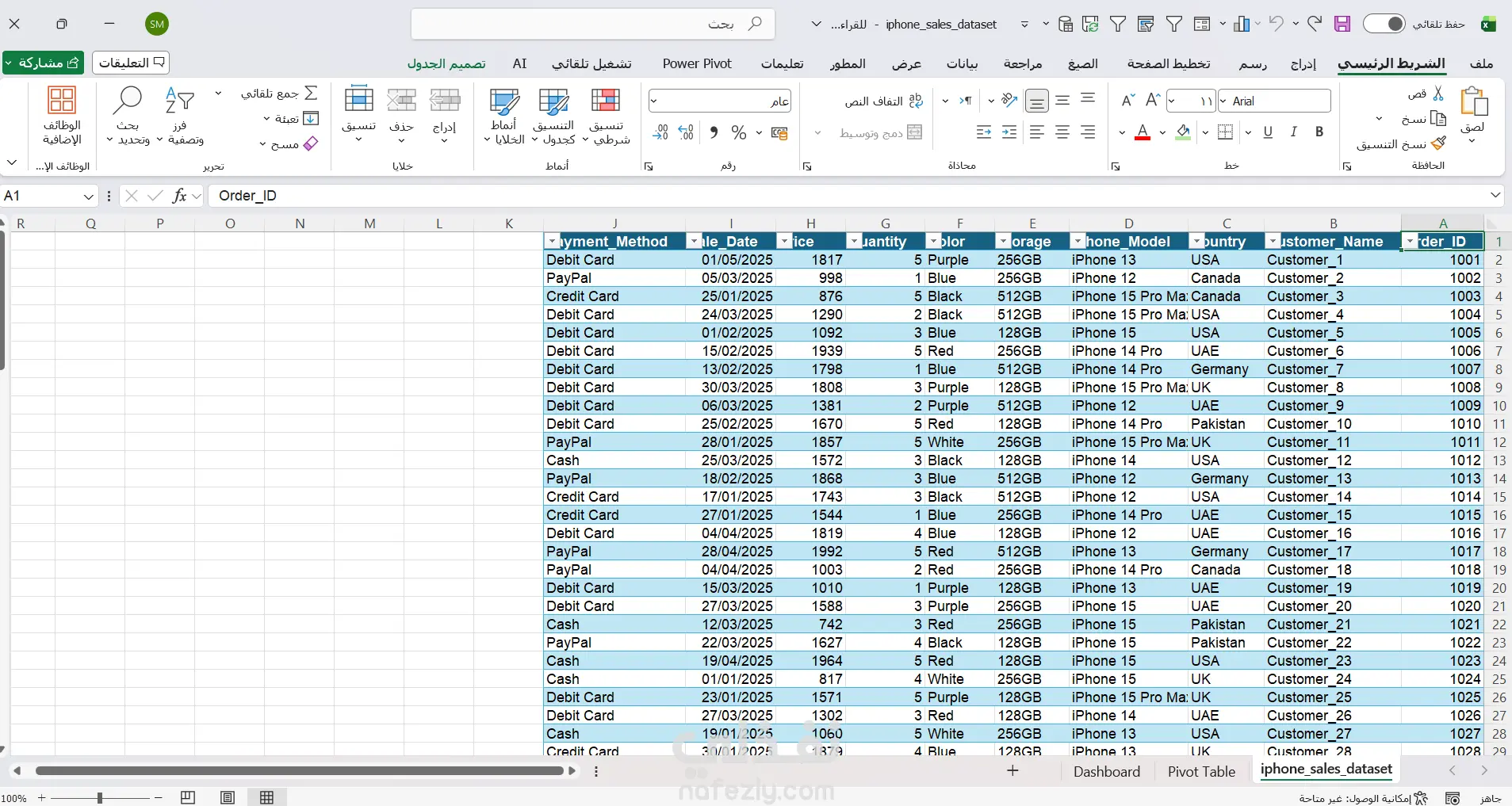Toggle Bold formatting
Viewport: 1512px width, 806px height.
[x=1319, y=132]
